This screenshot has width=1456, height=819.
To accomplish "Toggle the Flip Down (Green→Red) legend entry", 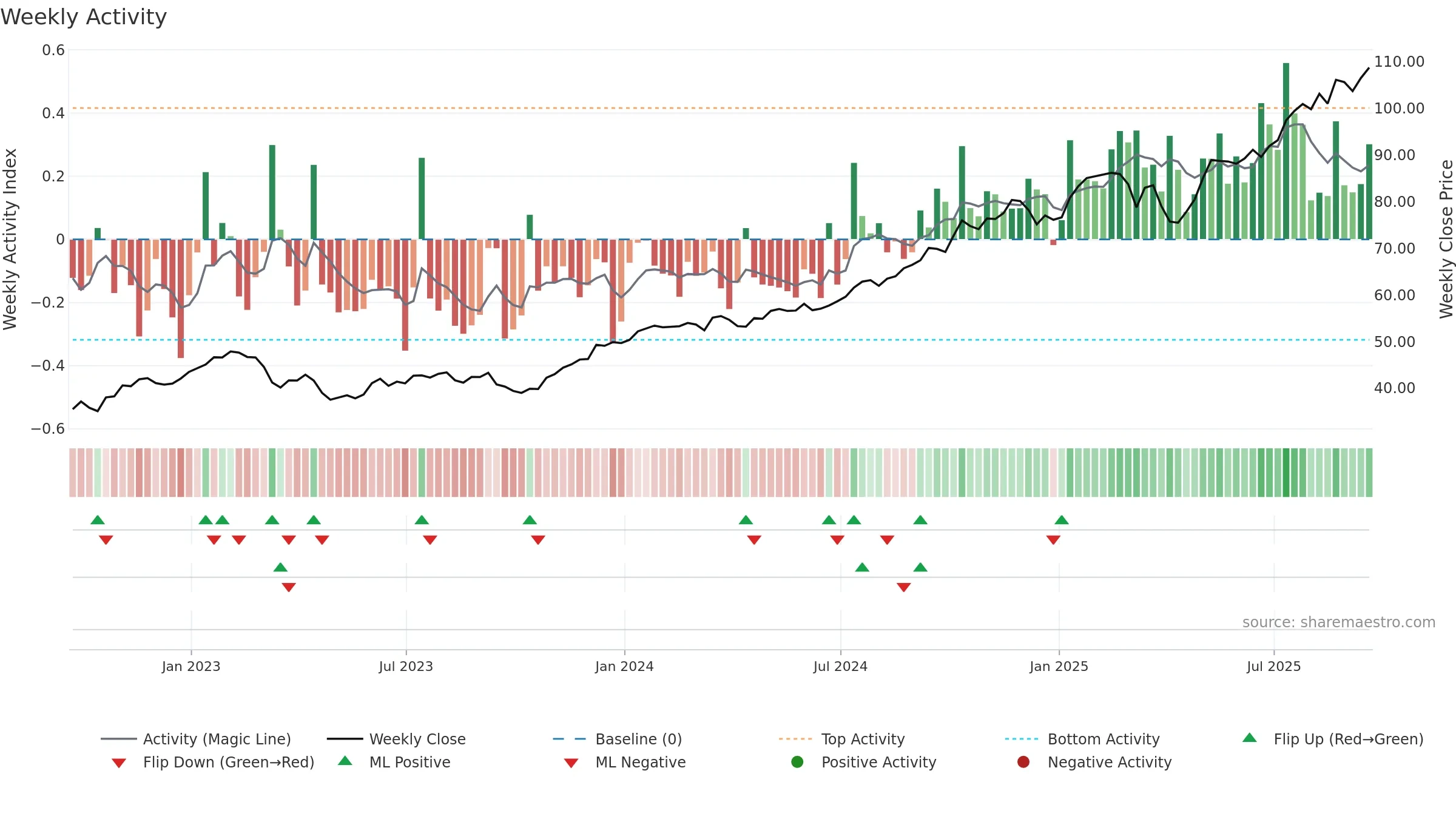I will 213,762.
